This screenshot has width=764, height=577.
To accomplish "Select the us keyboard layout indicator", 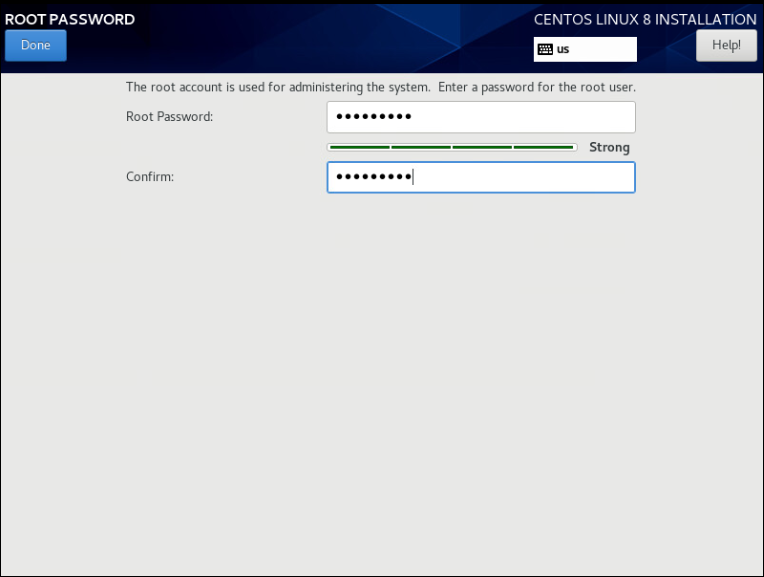I will (x=585, y=49).
